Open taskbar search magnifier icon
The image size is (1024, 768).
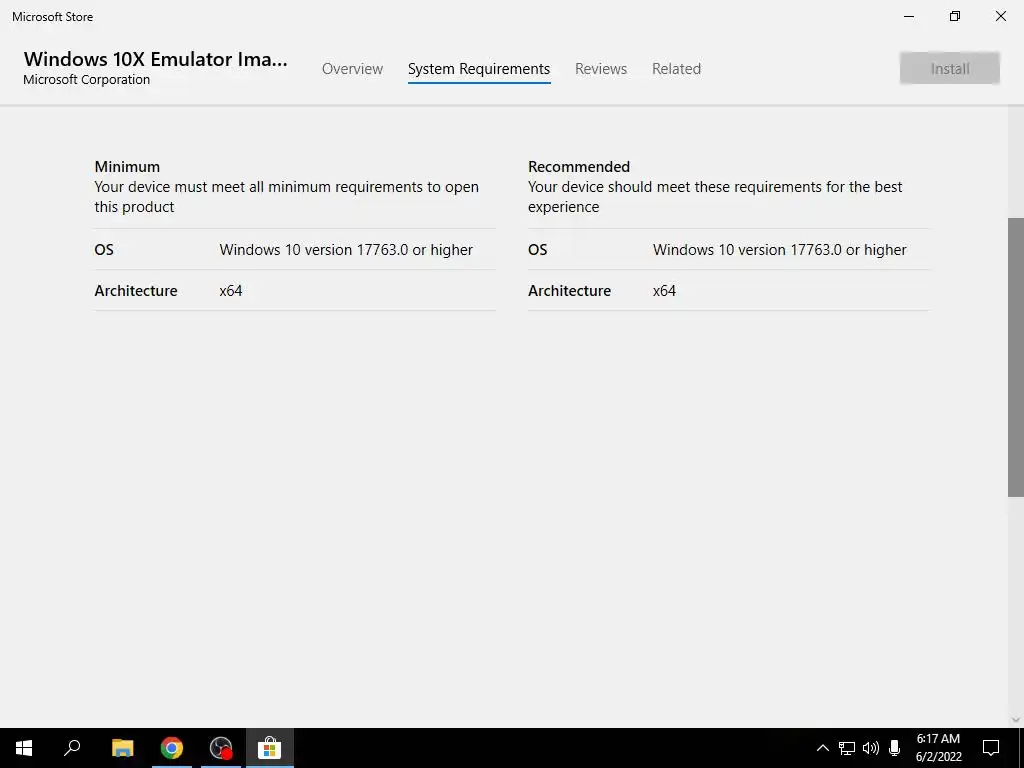[72, 748]
